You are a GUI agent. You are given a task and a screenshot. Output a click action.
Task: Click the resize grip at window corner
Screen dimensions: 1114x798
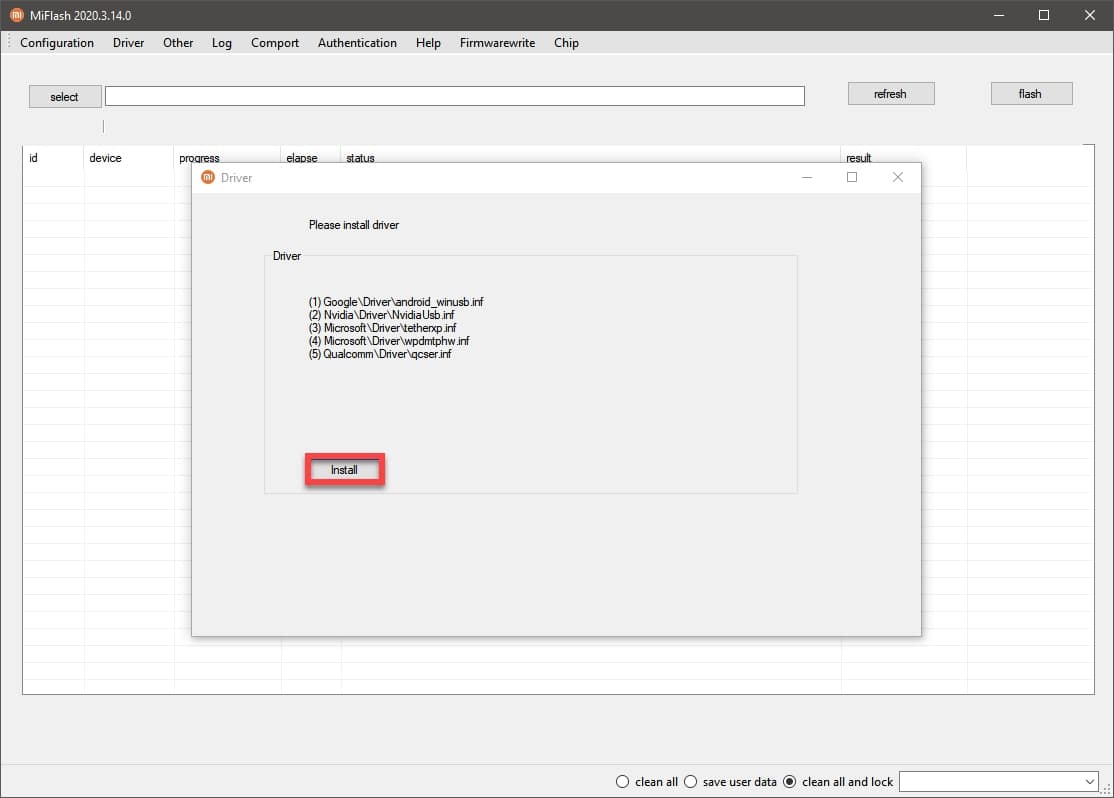[1105, 789]
